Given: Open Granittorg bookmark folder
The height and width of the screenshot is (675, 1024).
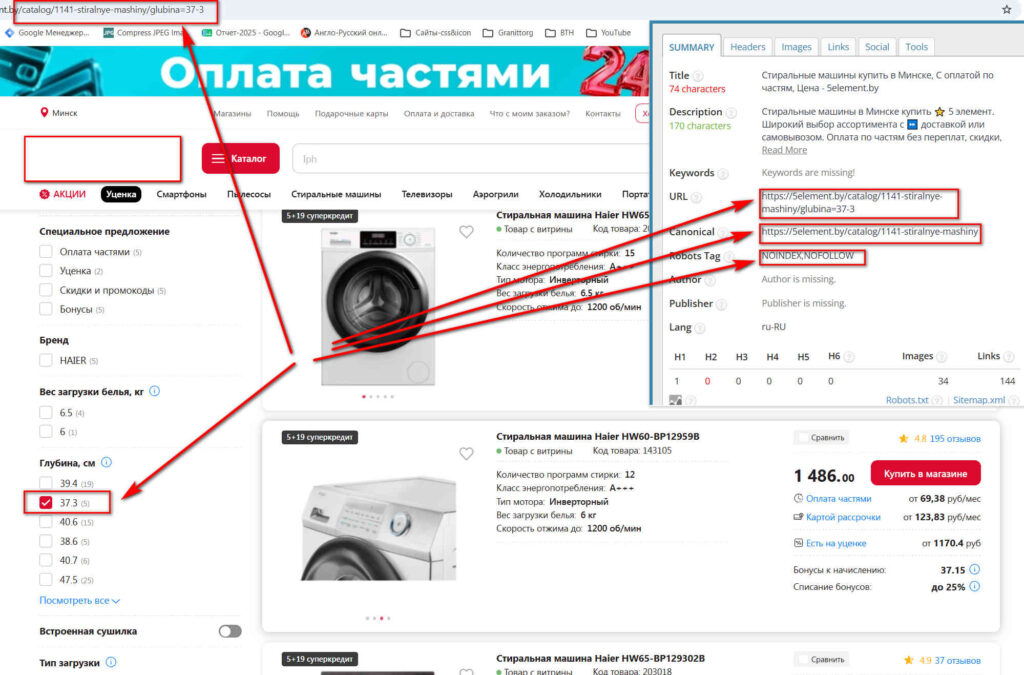Looking at the screenshot, I should (x=508, y=33).
